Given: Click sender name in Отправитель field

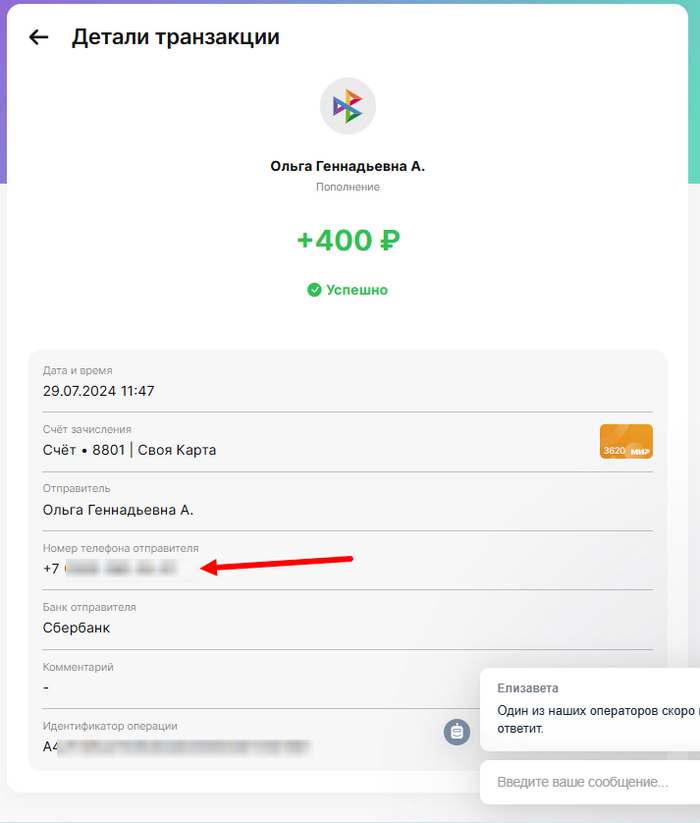Looking at the screenshot, I should pyautogui.click(x=118, y=510).
